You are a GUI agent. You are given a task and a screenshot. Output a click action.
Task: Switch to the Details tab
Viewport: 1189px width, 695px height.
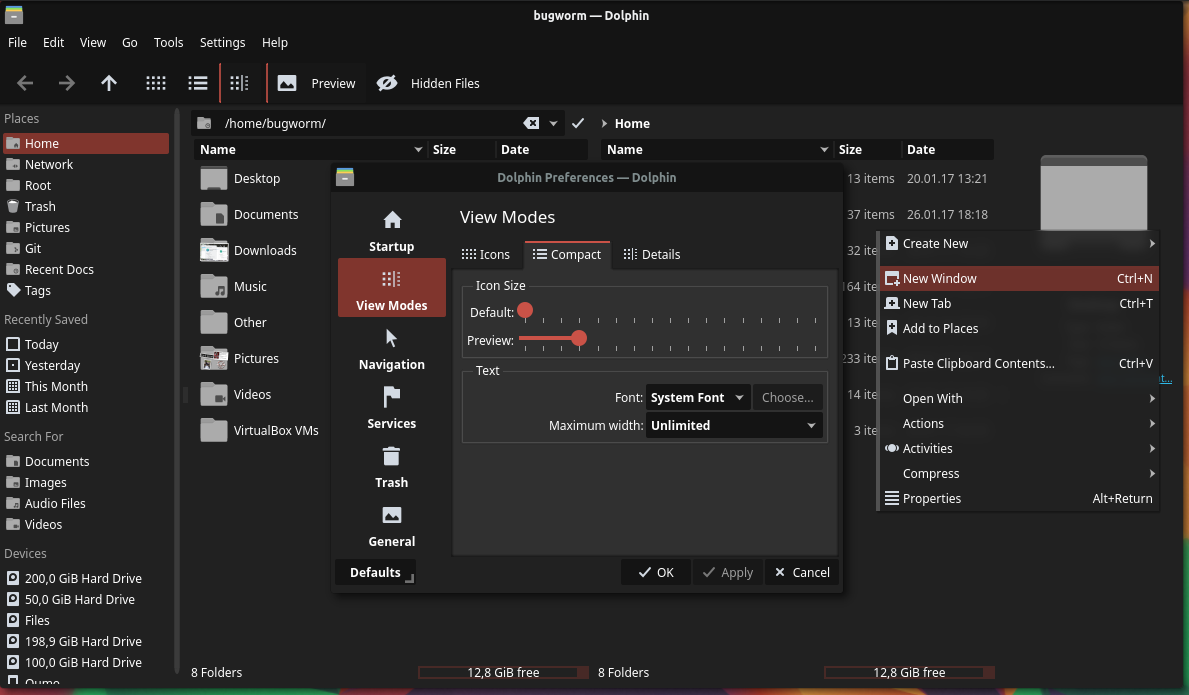tap(652, 255)
